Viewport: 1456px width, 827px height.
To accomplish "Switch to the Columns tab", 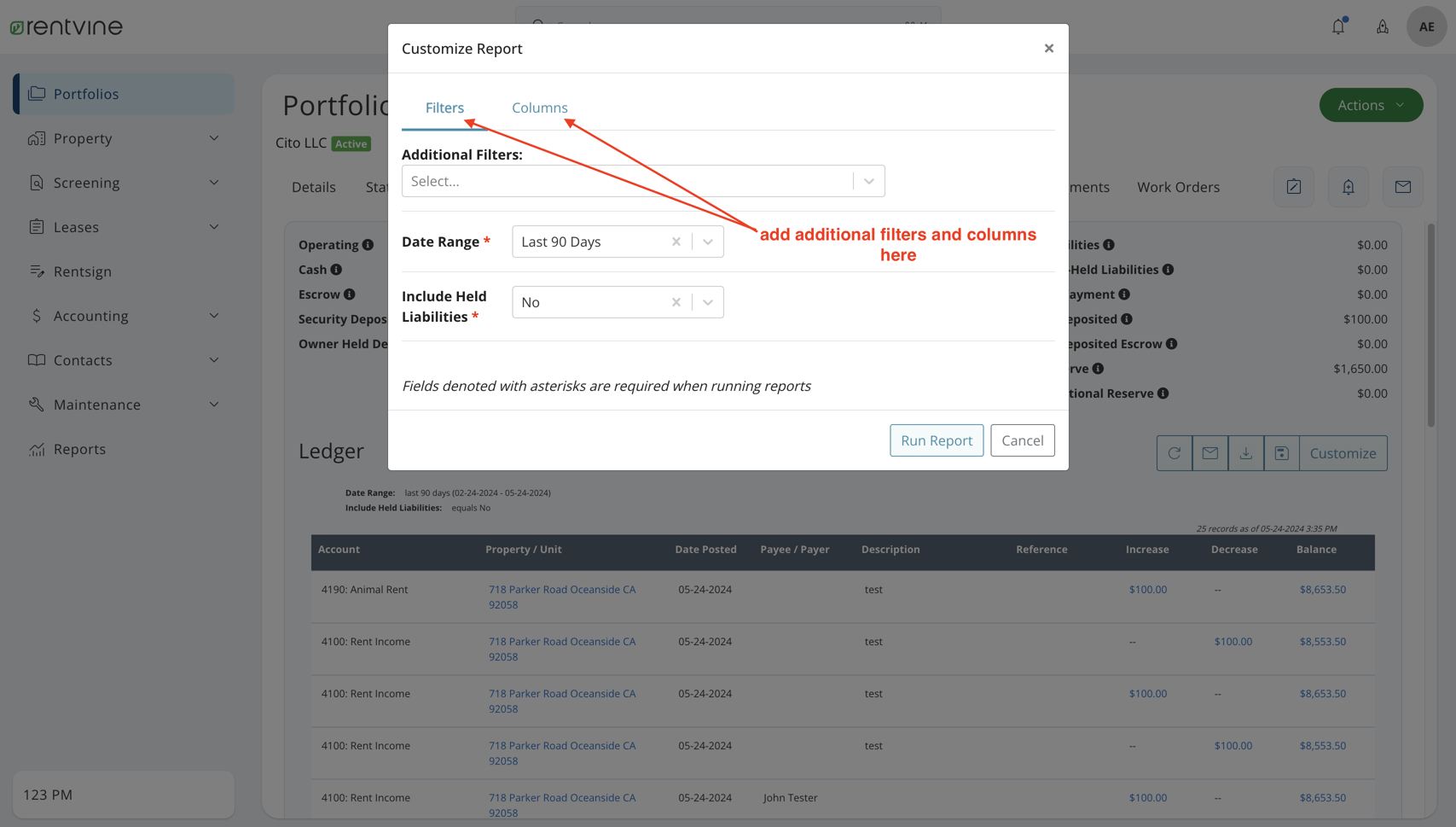I will coord(539,108).
